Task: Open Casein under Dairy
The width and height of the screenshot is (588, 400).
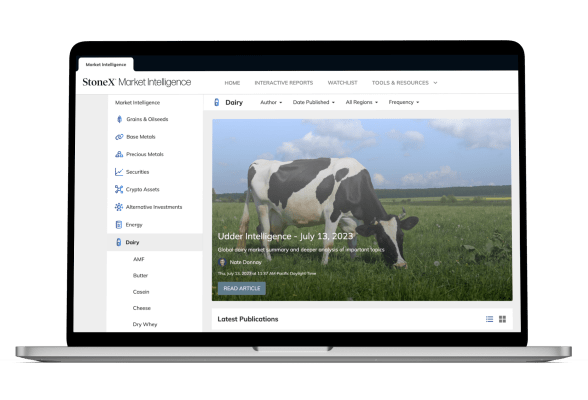Action: point(141,292)
